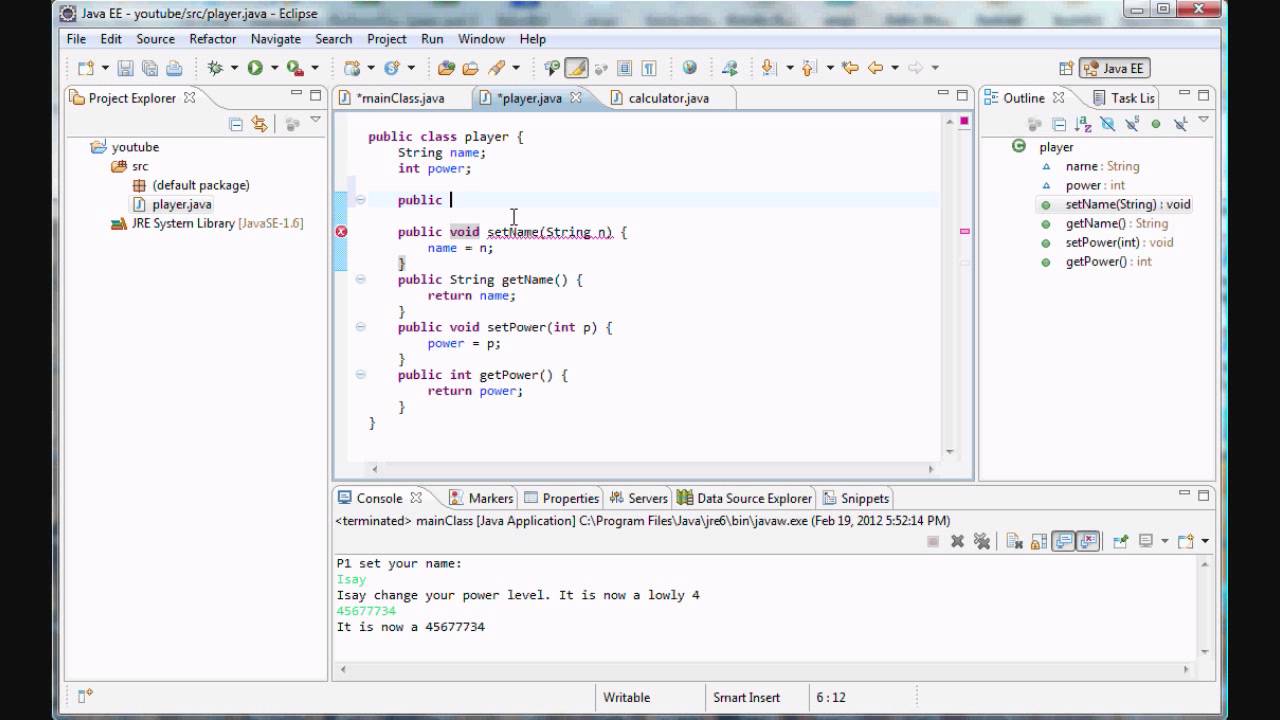Jump to Next Annotation arrow icon

pyautogui.click(x=769, y=68)
